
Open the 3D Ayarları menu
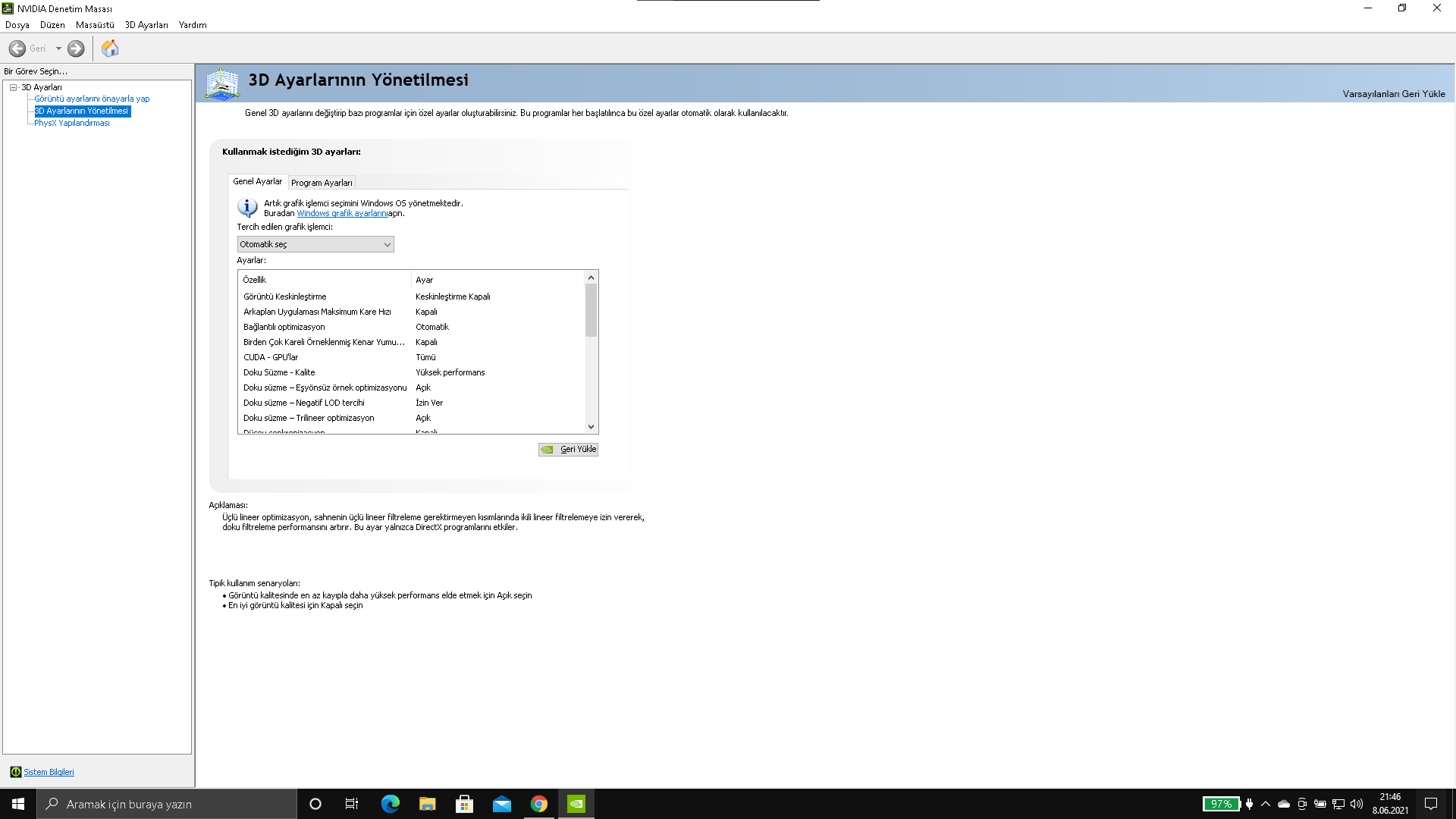coord(146,25)
